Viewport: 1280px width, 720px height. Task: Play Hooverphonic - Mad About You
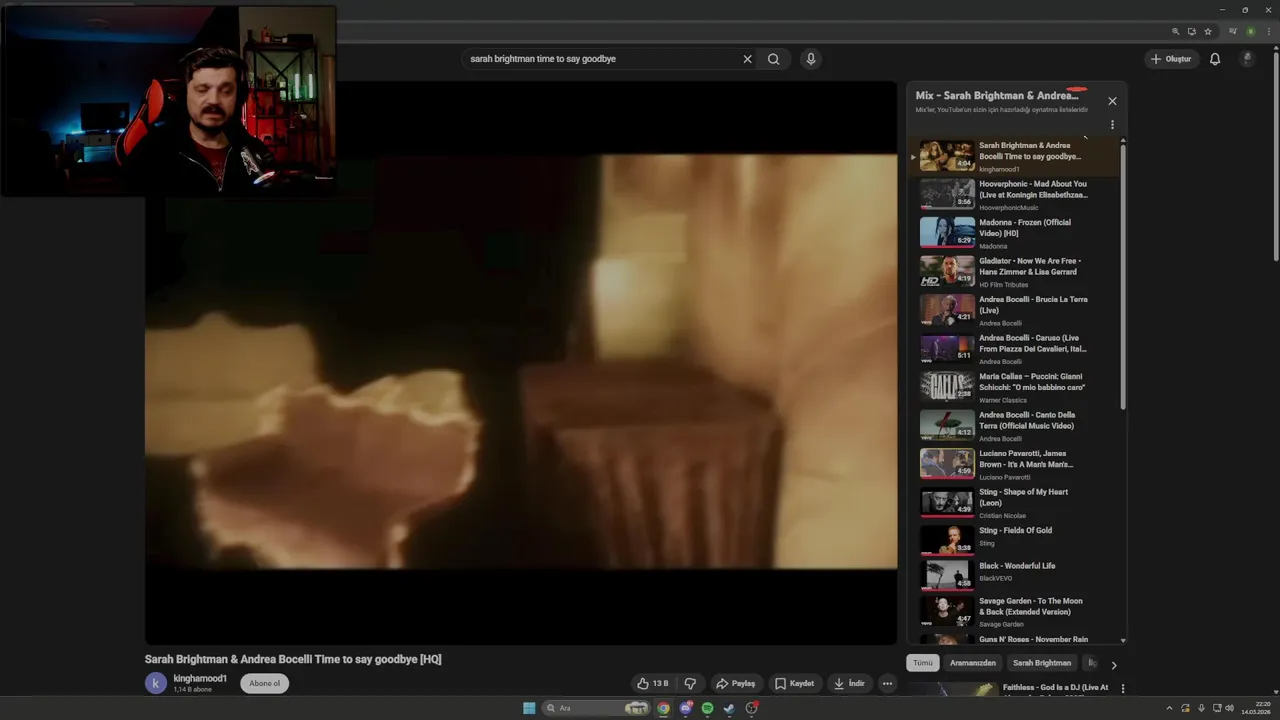click(1014, 194)
